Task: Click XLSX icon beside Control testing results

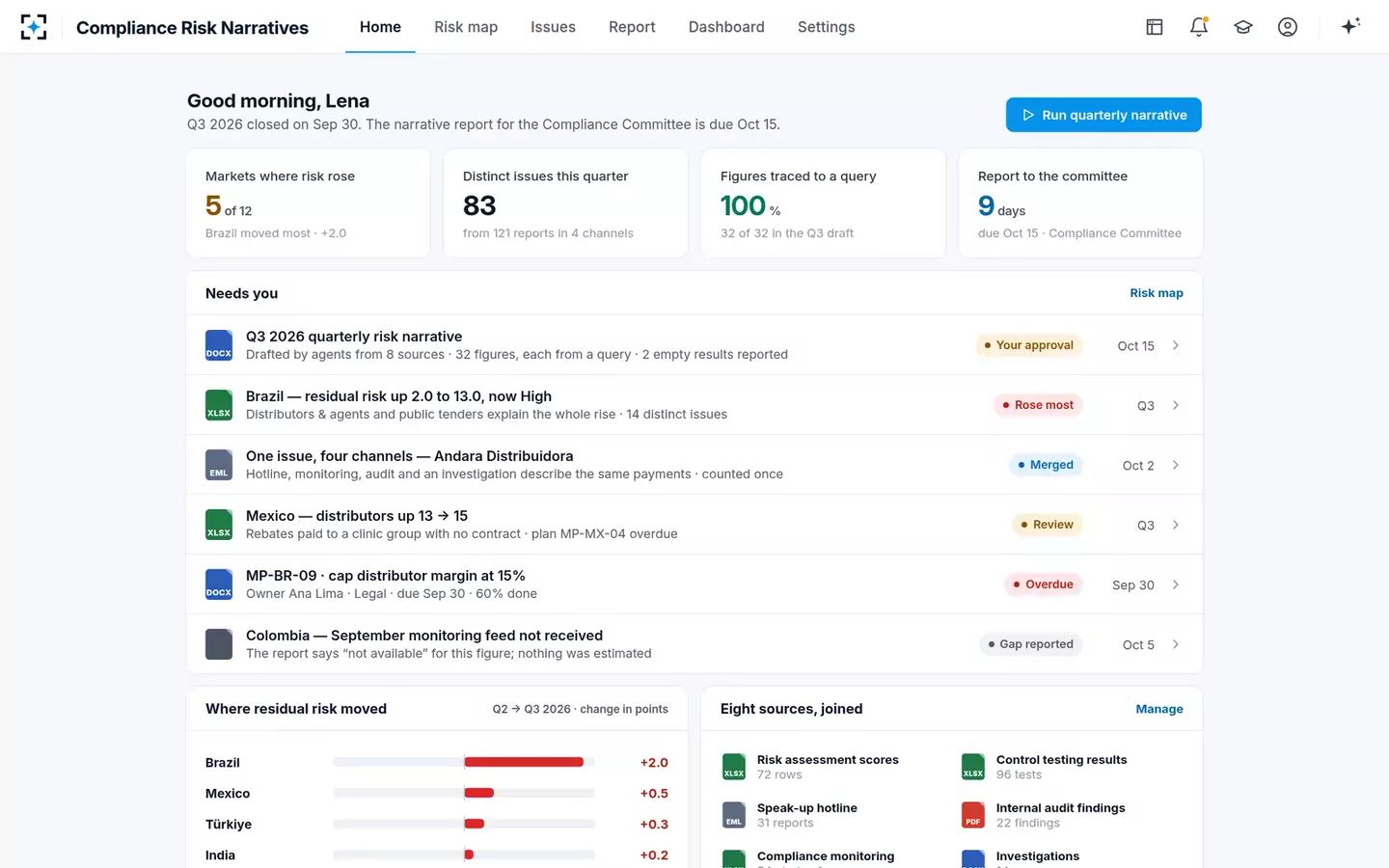Action: click(x=973, y=767)
